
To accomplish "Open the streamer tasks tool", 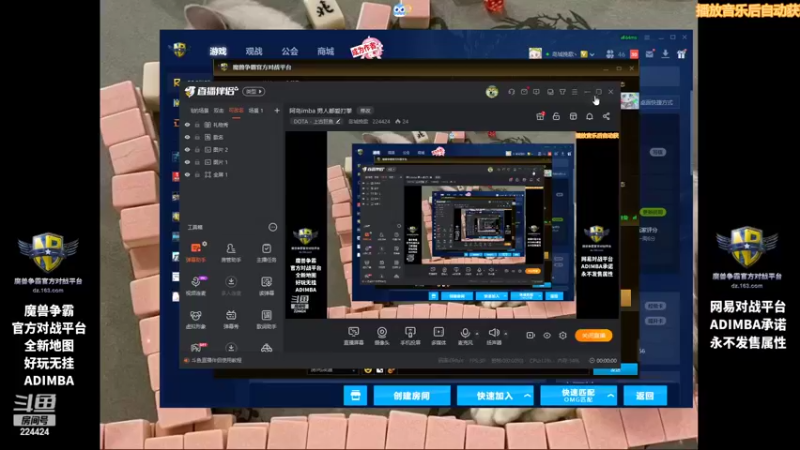I will [266, 252].
